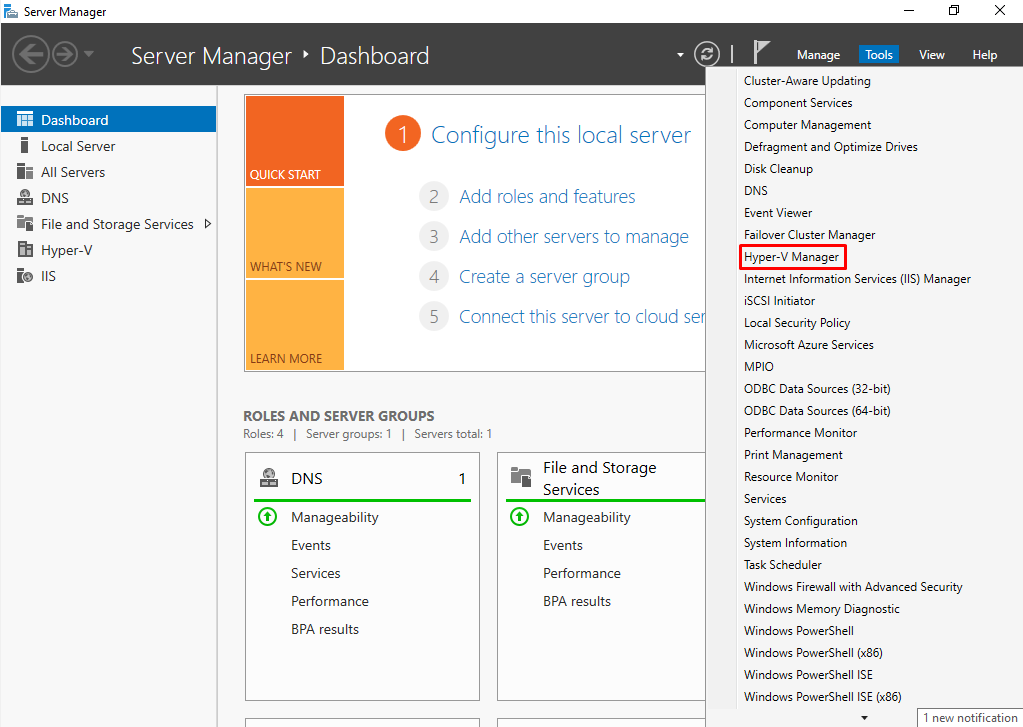Select Dashboard in the navigation pane
The image size is (1023, 727).
[108, 119]
